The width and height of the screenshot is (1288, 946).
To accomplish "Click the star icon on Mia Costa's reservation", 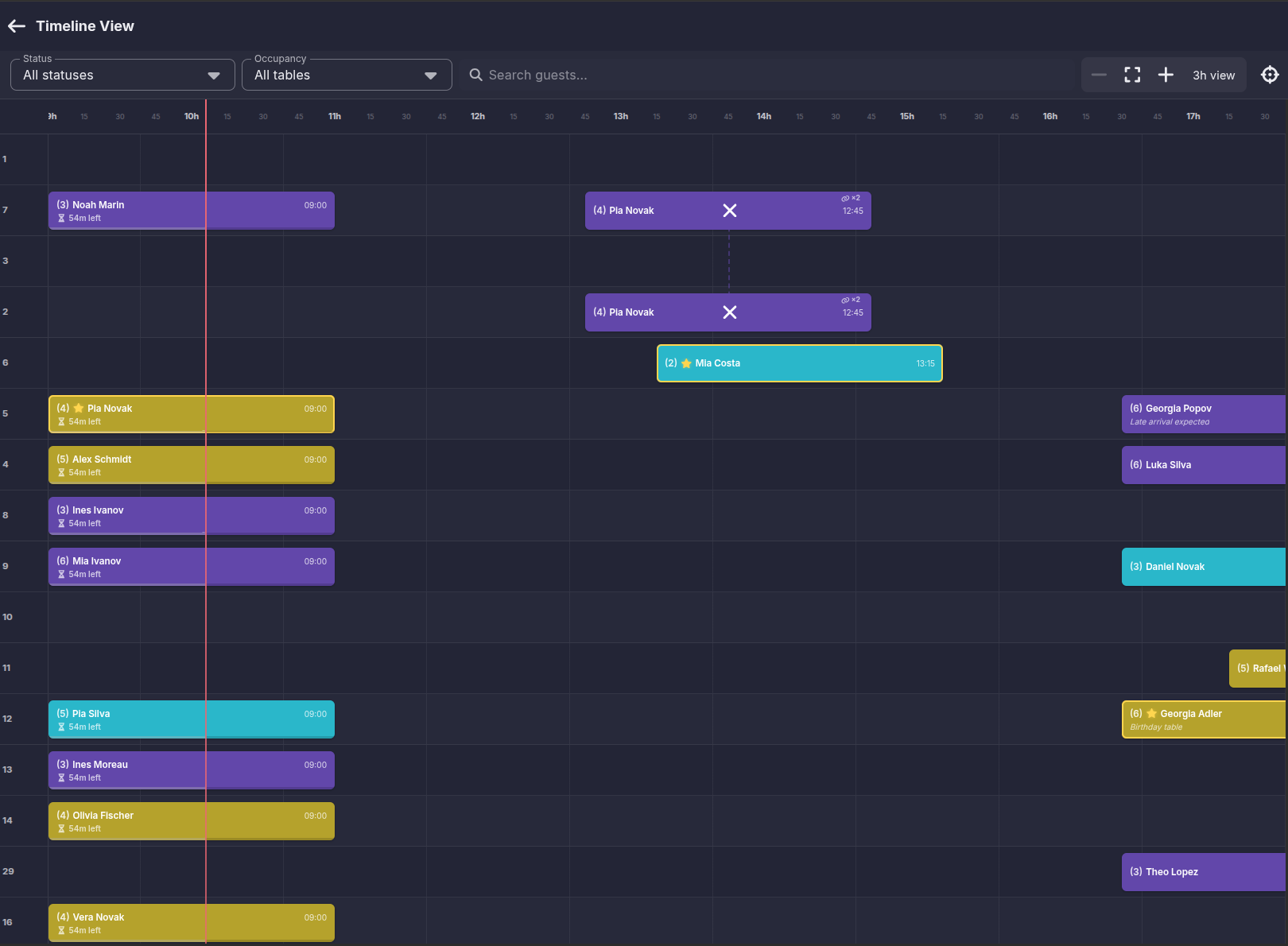I will (685, 363).
